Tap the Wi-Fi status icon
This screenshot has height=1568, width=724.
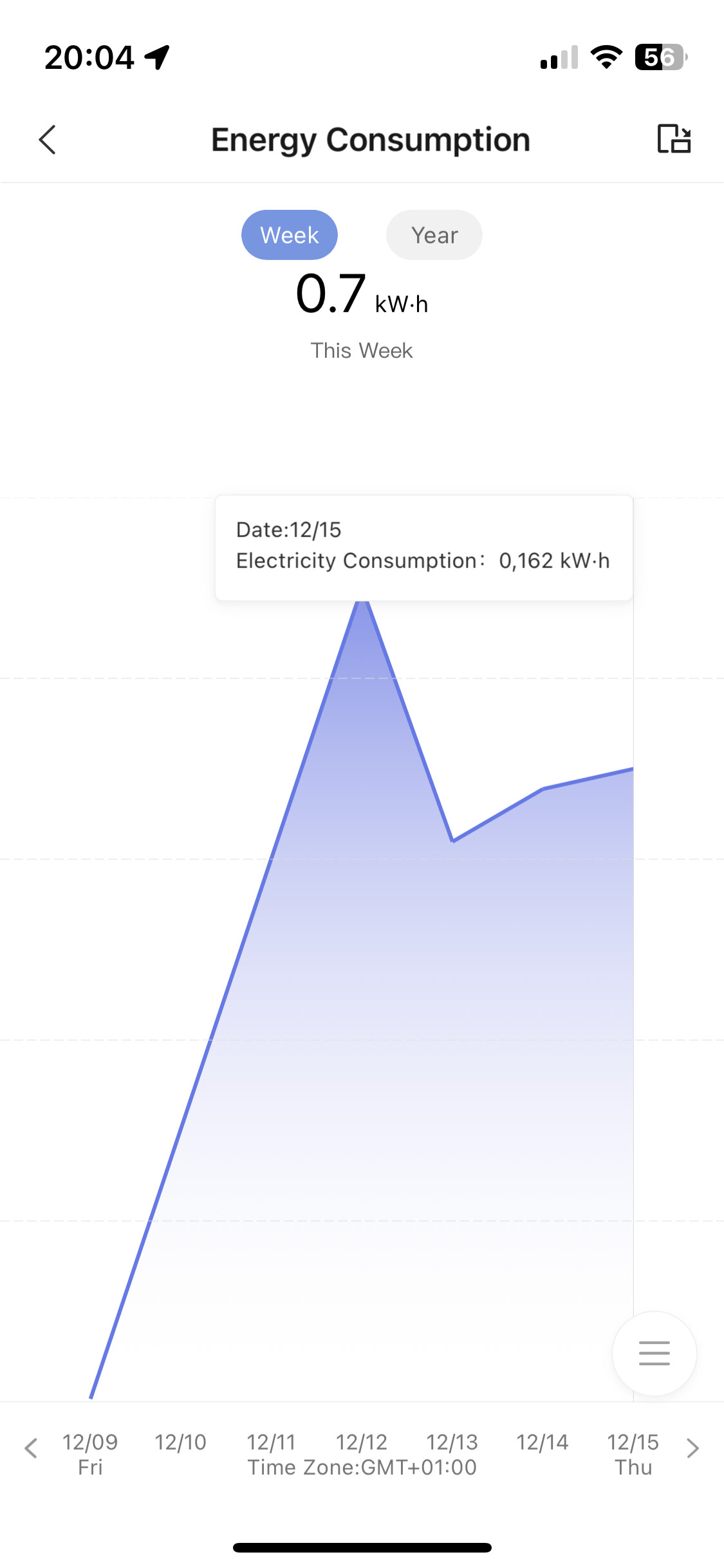tap(606, 57)
